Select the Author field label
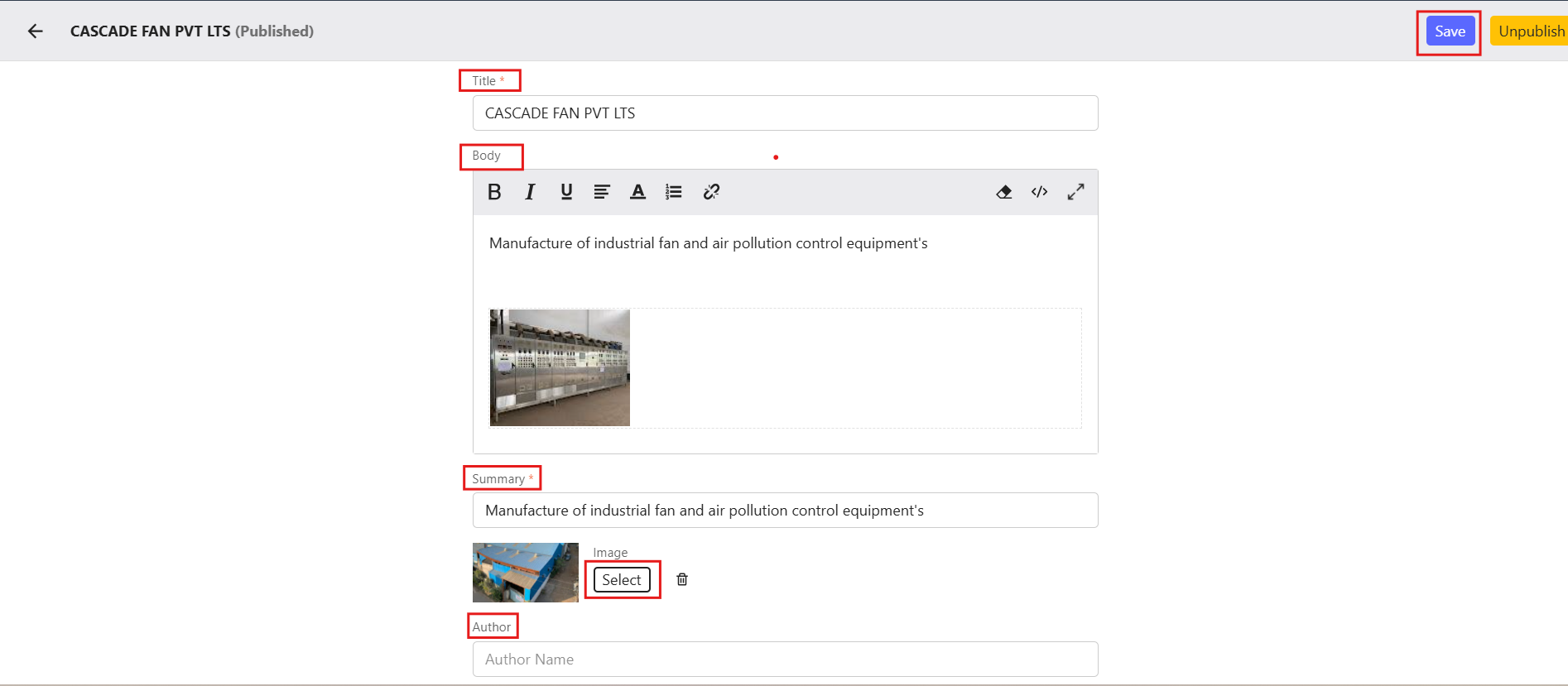This screenshot has width=1568, height=686. coord(492,627)
